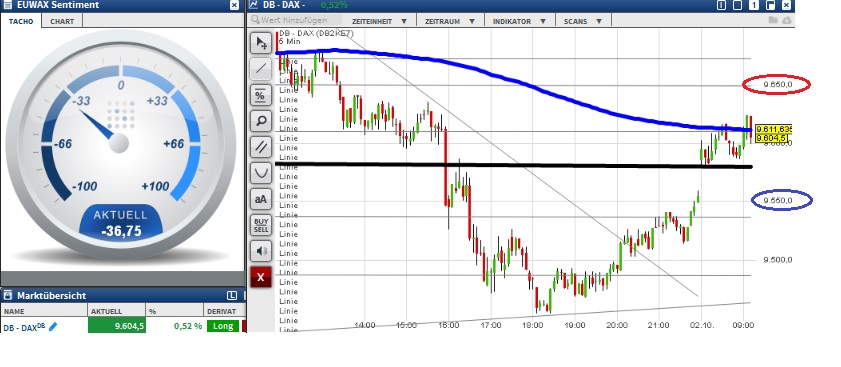Click the 9.650,0 axis label
This screenshot has width=841, height=367.
pyautogui.click(x=778, y=84)
